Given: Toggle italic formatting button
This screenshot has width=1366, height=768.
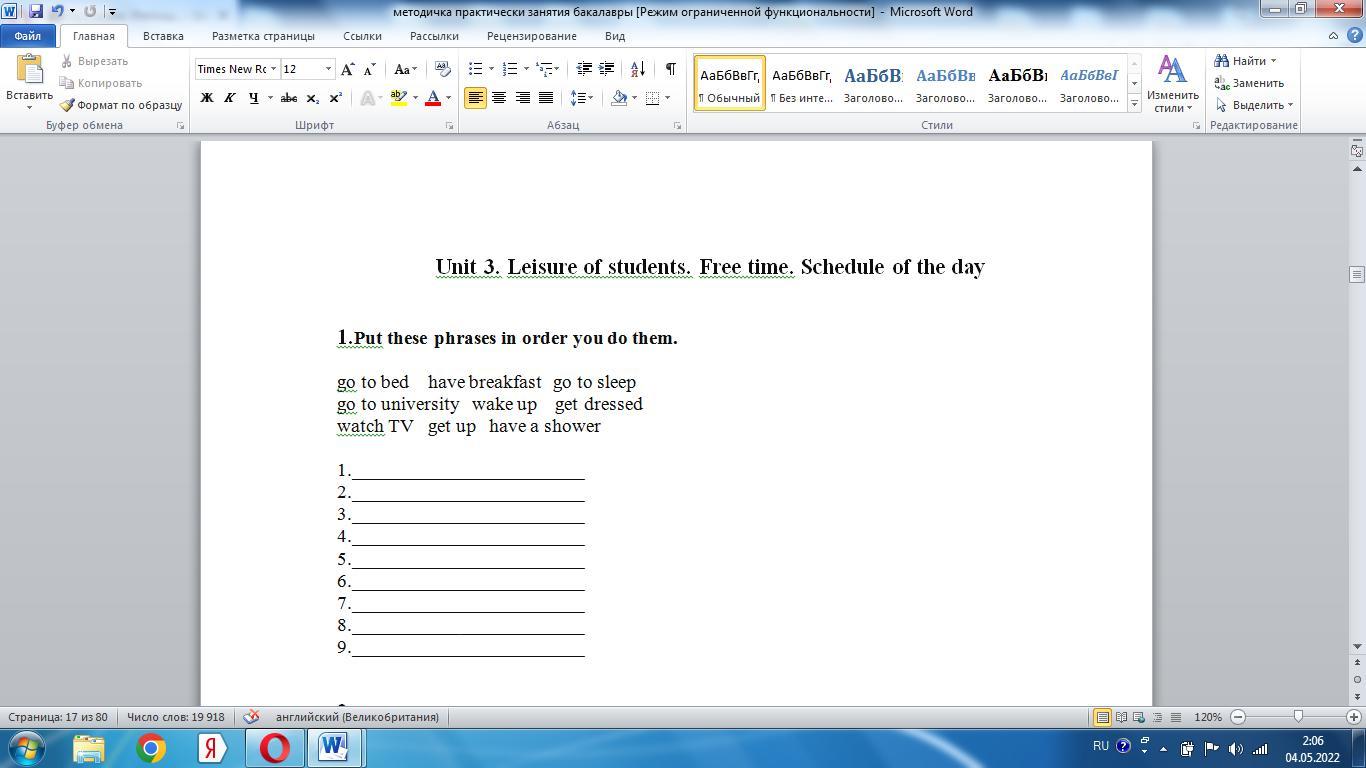Looking at the screenshot, I should click(229, 98).
